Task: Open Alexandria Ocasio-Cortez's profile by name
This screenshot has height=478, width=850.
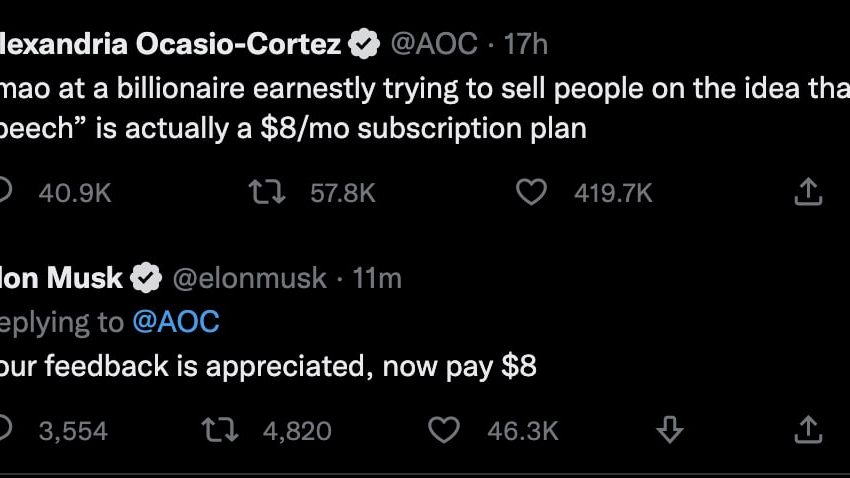Action: pos(170,44)
